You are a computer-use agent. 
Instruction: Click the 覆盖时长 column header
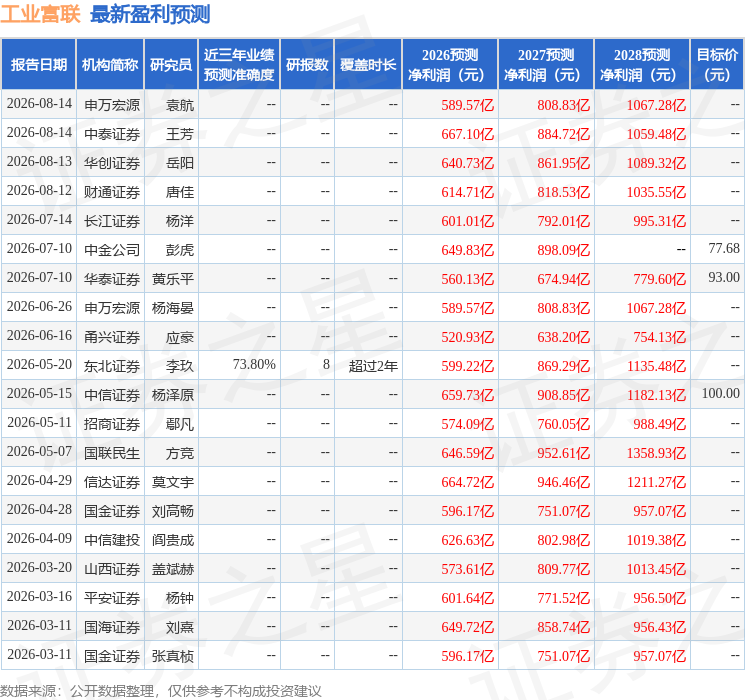pos(368,65)
